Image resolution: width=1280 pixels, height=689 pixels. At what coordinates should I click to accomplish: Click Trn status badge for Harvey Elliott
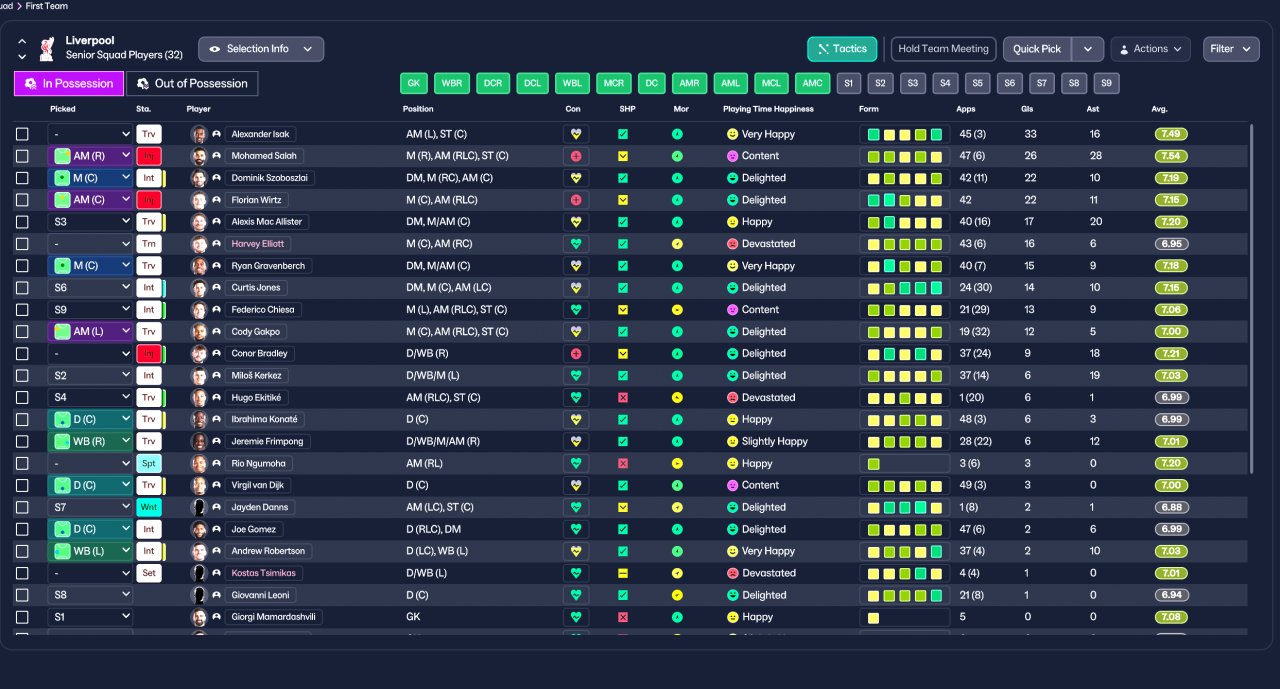coord(149,244)
